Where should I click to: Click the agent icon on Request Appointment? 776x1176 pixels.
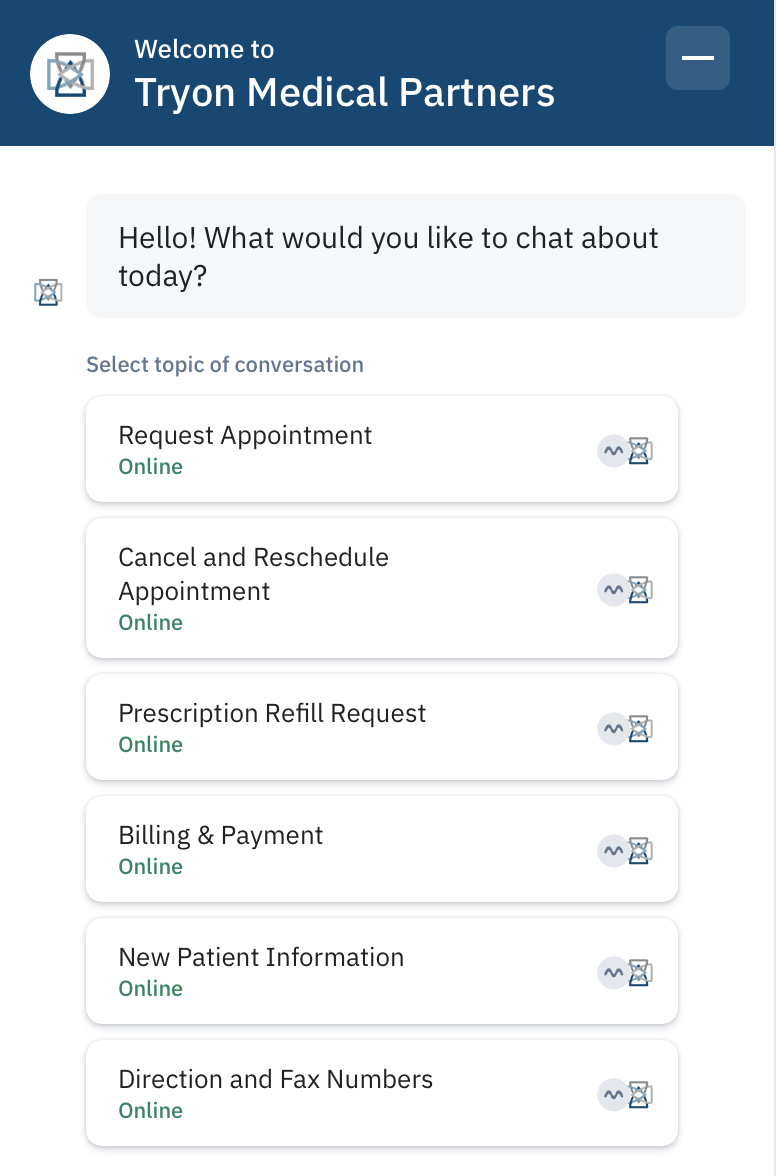coord(639,451)
